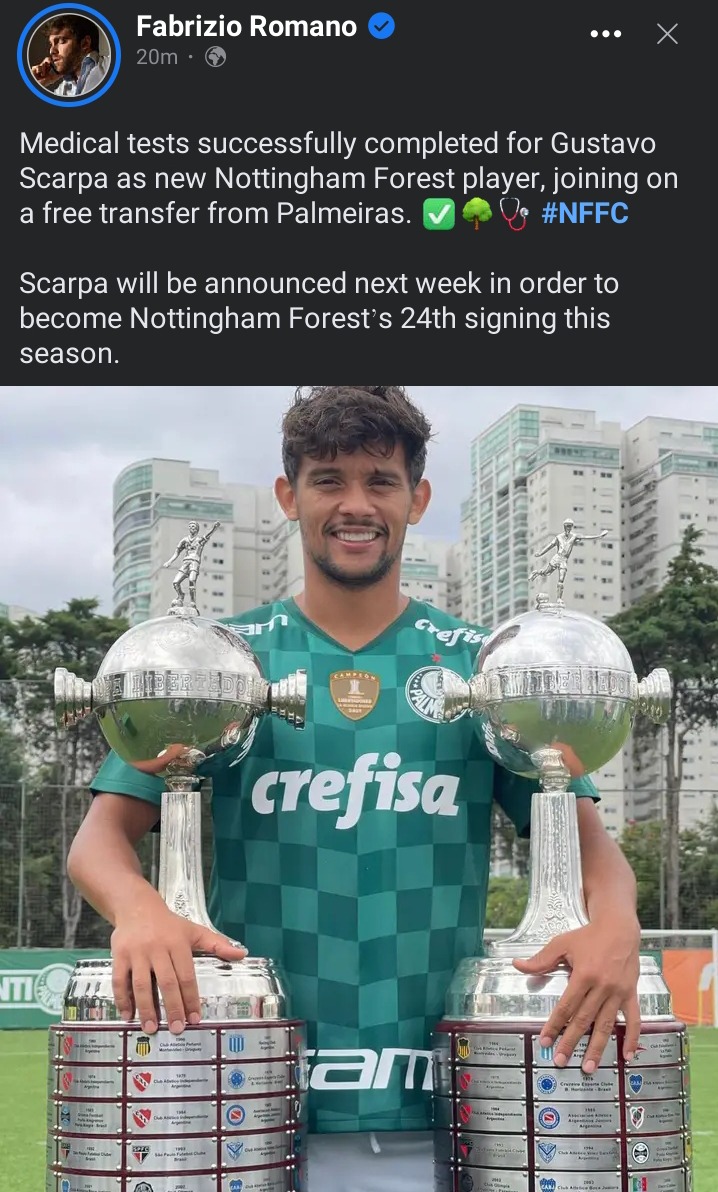Select the 24th signing paragraph text
The width and height of the screenshot is (718, 1192).
319,319
